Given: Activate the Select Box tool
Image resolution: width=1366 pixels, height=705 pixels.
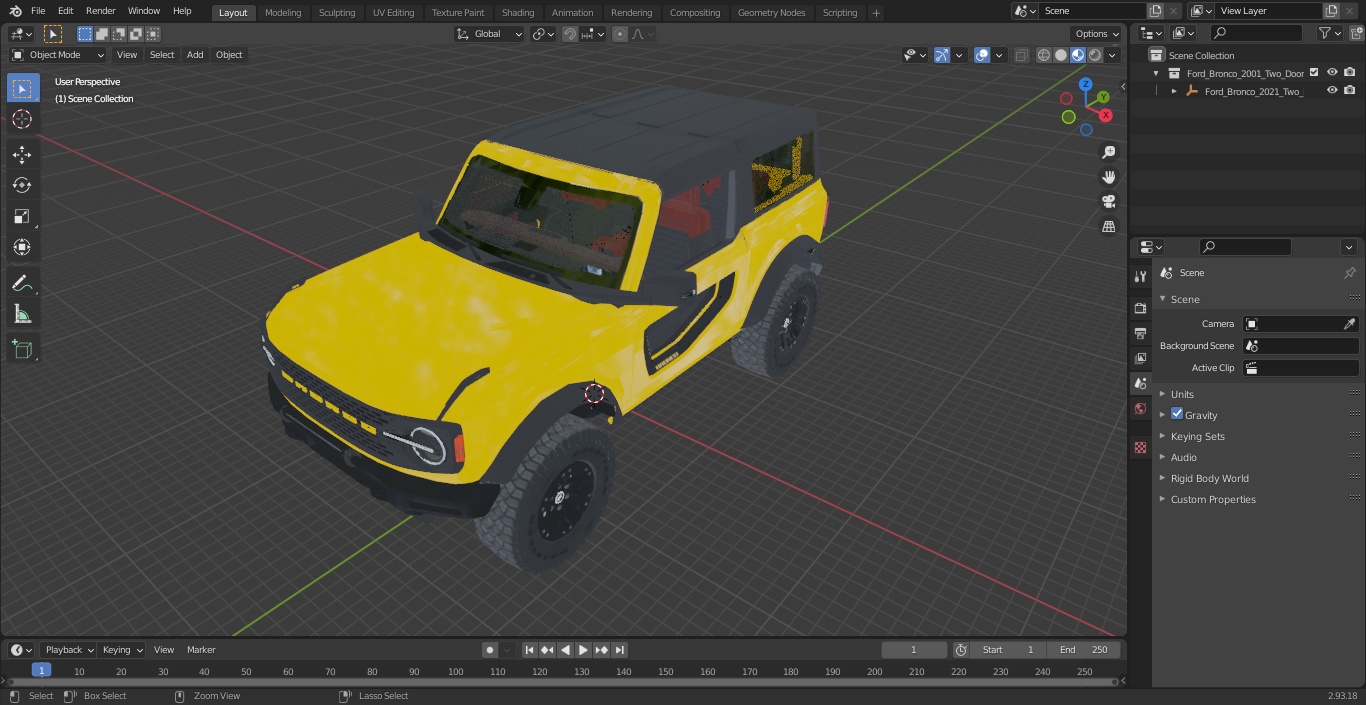Looking at the screenshot, I should click(x=22, y=88).
